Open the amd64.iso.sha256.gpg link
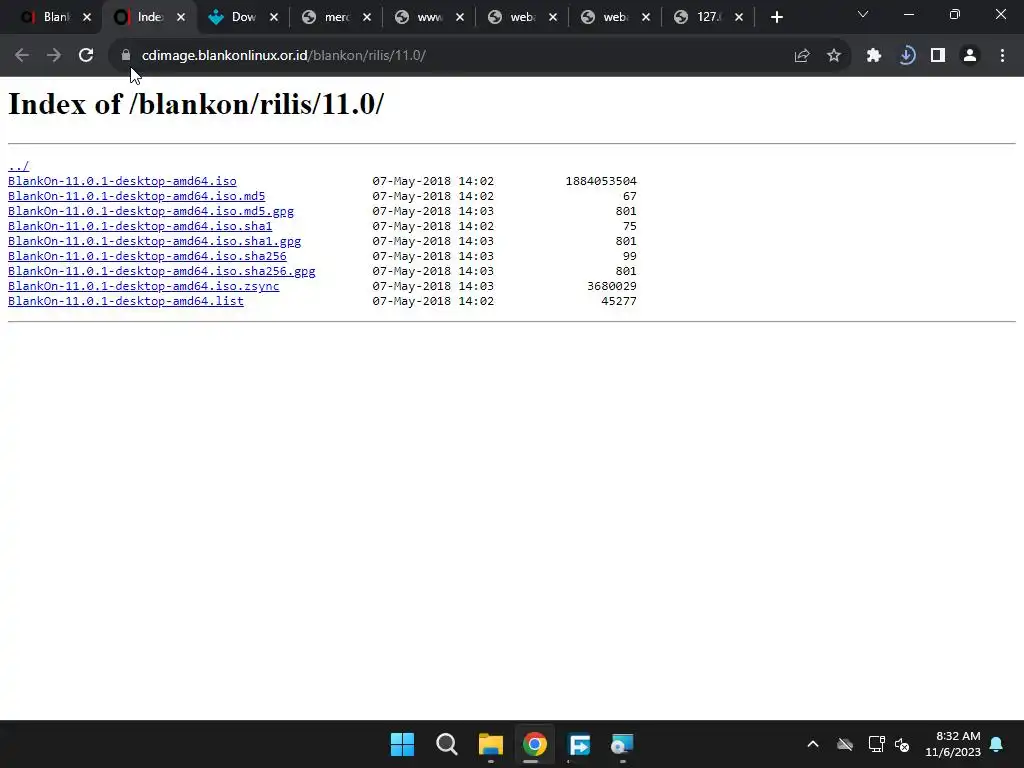Viewport: 1024px width, 768px height. coord(161,271)
